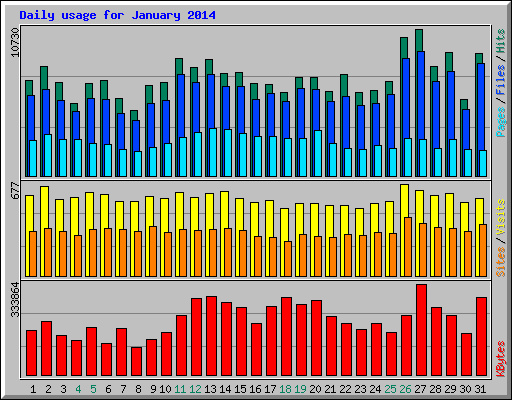Select day 6 on the x-axis
Screen dimensions: 512x400
[x=108, y=389]
